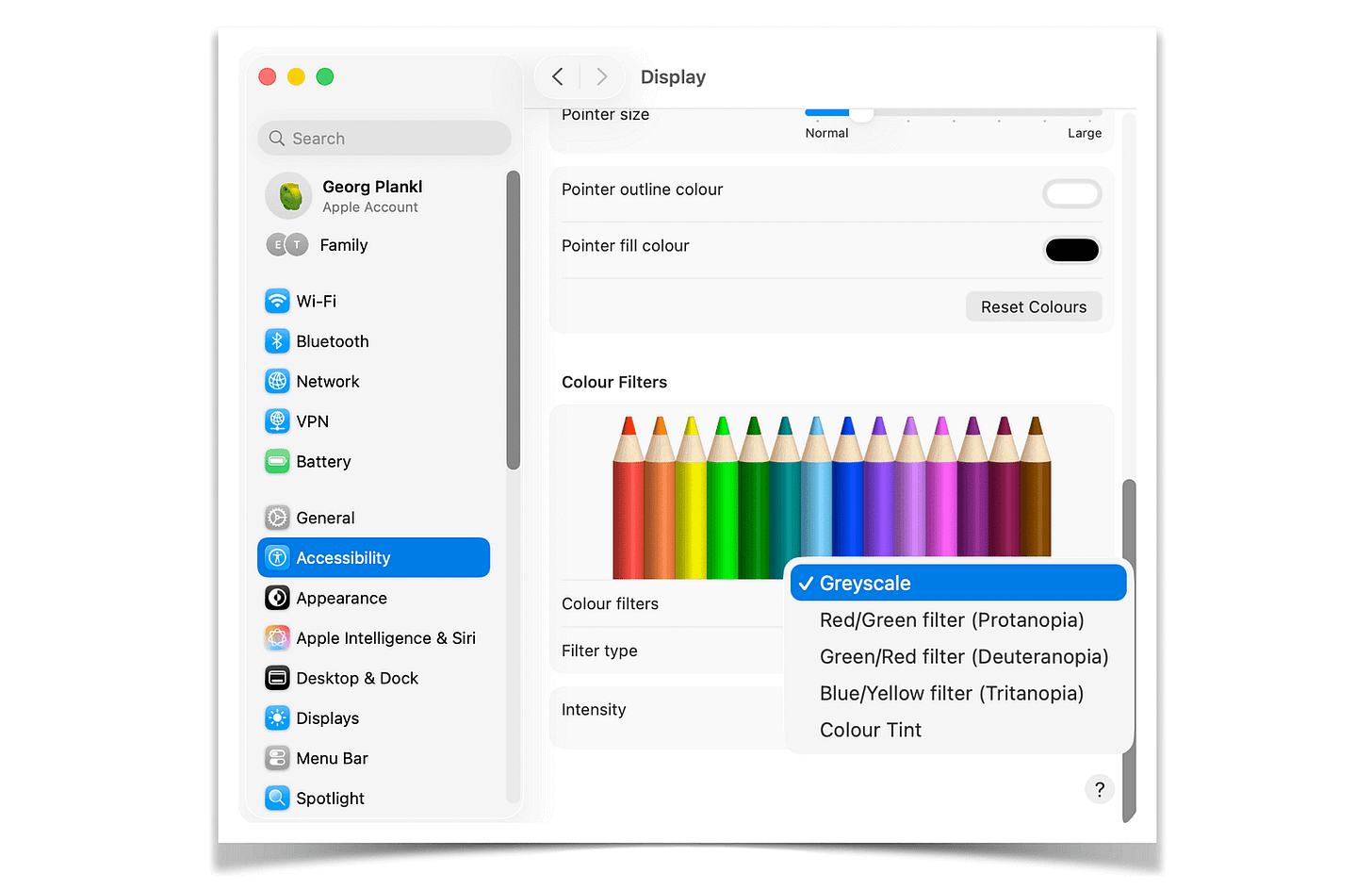The height and width of the screenshot is (890, 1372).
Task: Open the Spotlight magnifier icon
Action: click(277, 798)
